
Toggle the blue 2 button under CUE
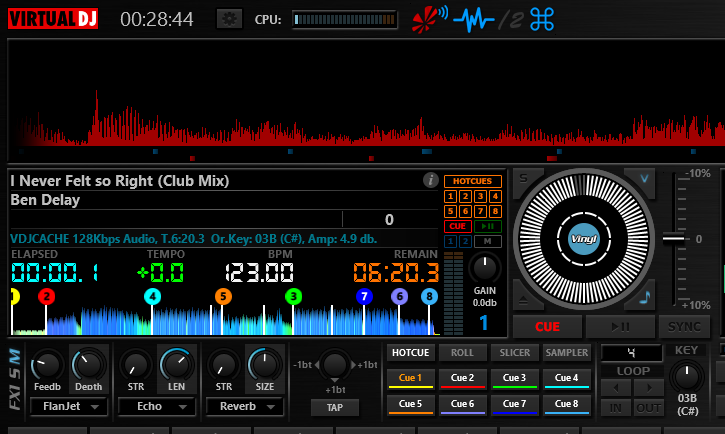coord(465,241)
